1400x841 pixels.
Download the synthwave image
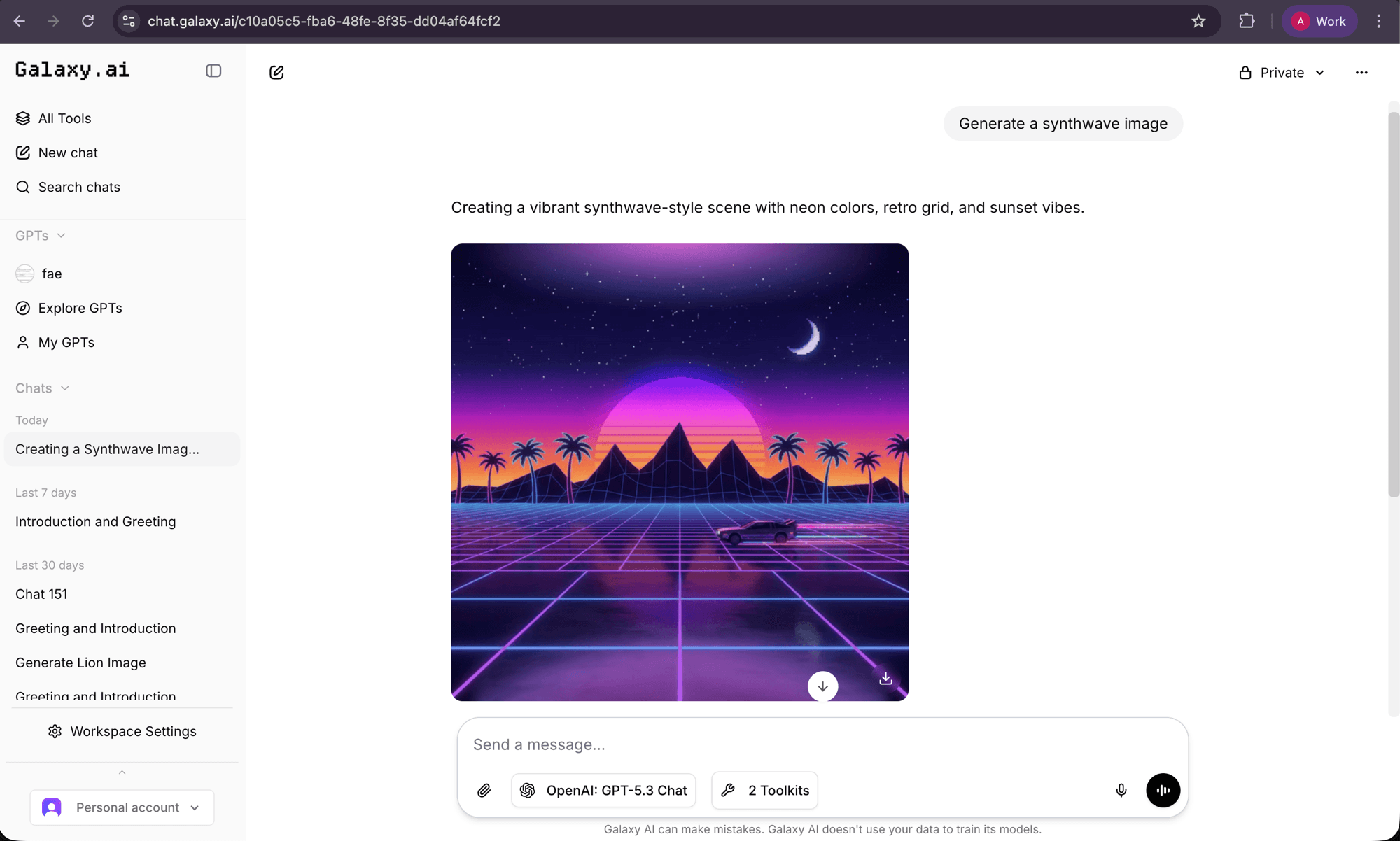885,678
